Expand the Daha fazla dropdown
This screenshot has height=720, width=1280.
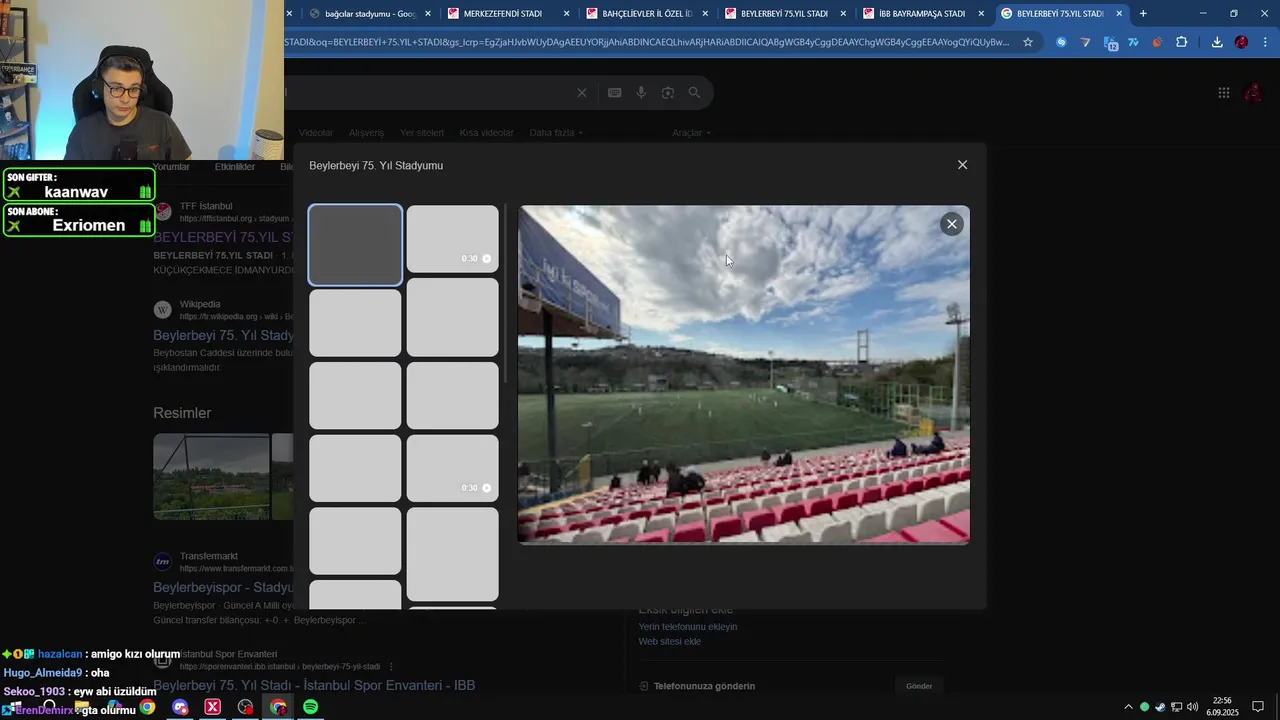click(x=556, y=133)
